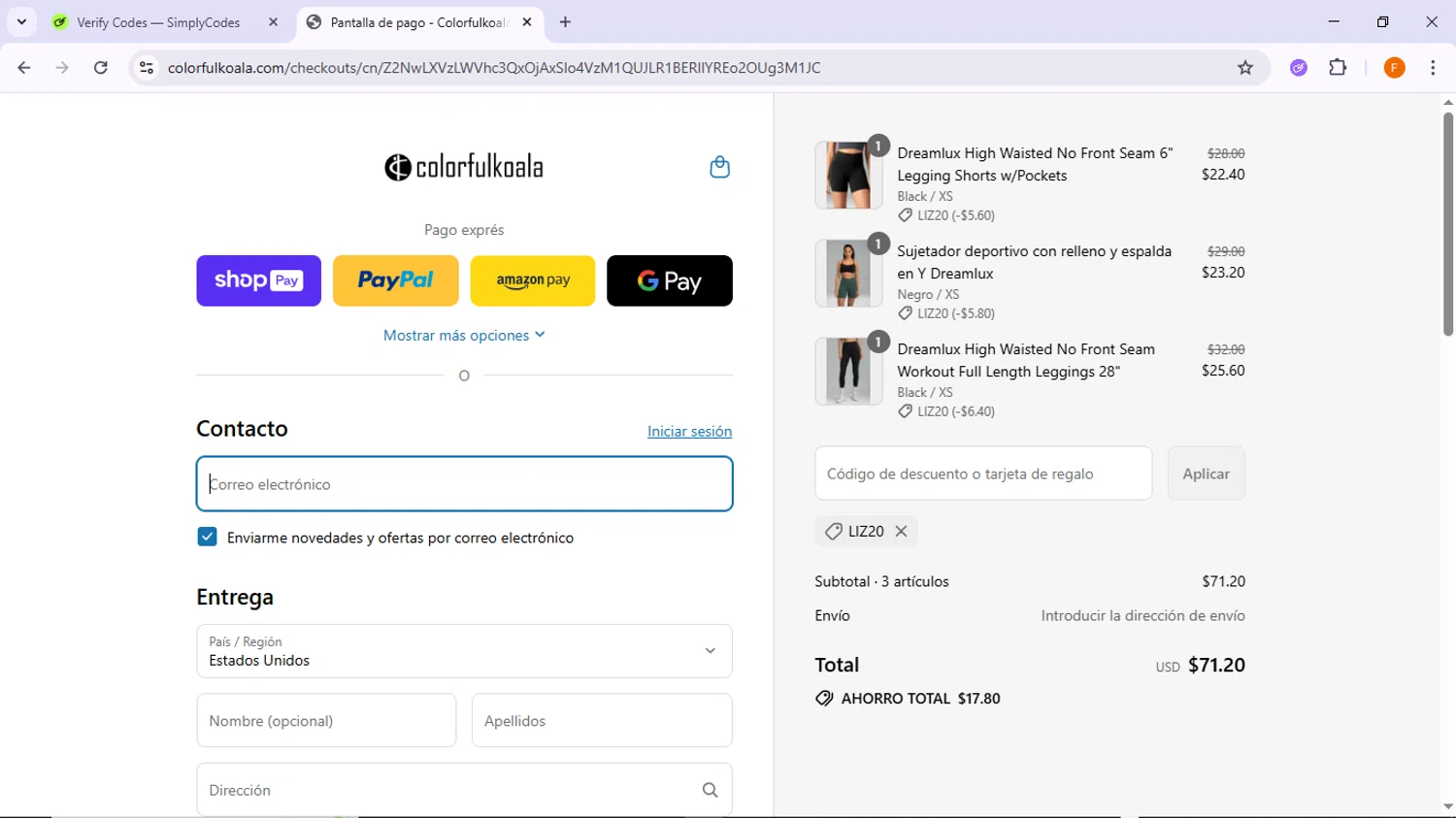View site information icon in address bar
The image size is (1456, 818).
[147, 68]
